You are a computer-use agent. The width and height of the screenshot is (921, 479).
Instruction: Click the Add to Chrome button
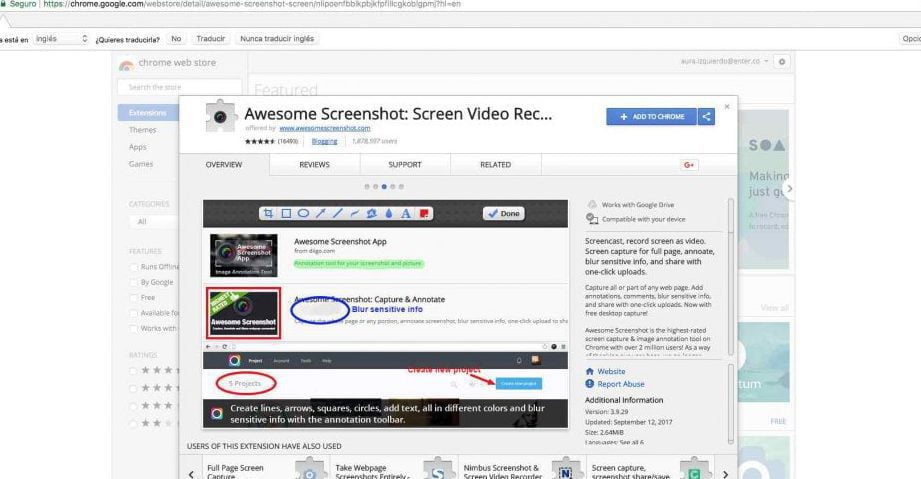pyautogui.click(x=651, y=116)
